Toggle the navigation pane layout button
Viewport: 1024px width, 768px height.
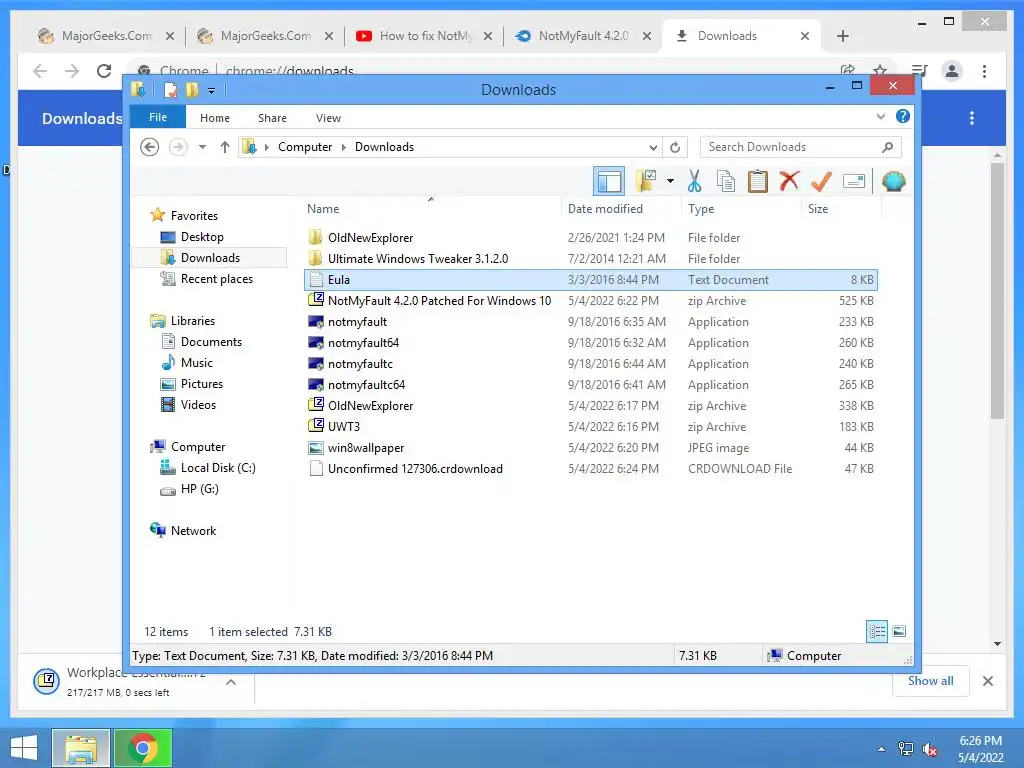(x=609, y=181)
